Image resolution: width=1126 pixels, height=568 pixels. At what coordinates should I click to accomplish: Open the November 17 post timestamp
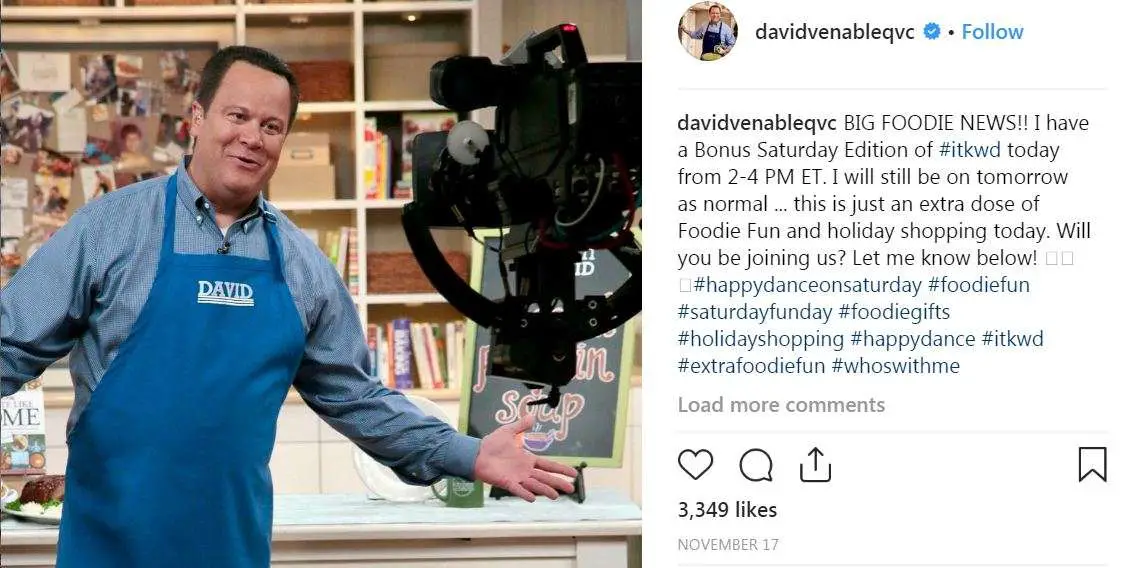(728, 545)
